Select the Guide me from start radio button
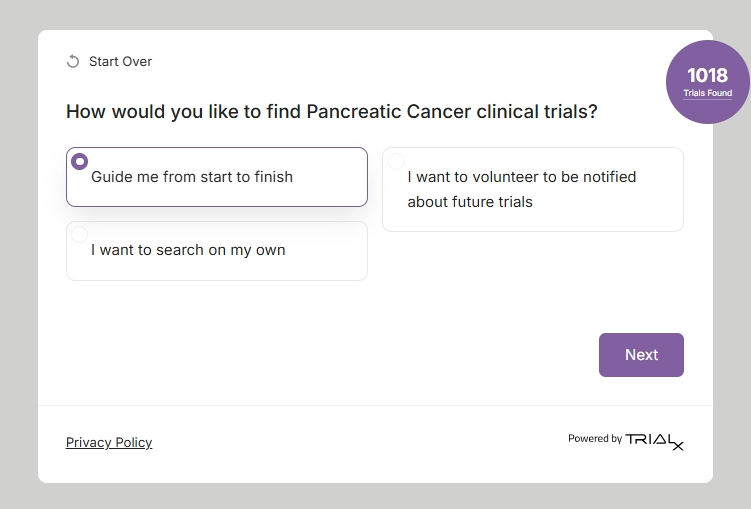Screen dimensions: 751x509 point(80,161)
